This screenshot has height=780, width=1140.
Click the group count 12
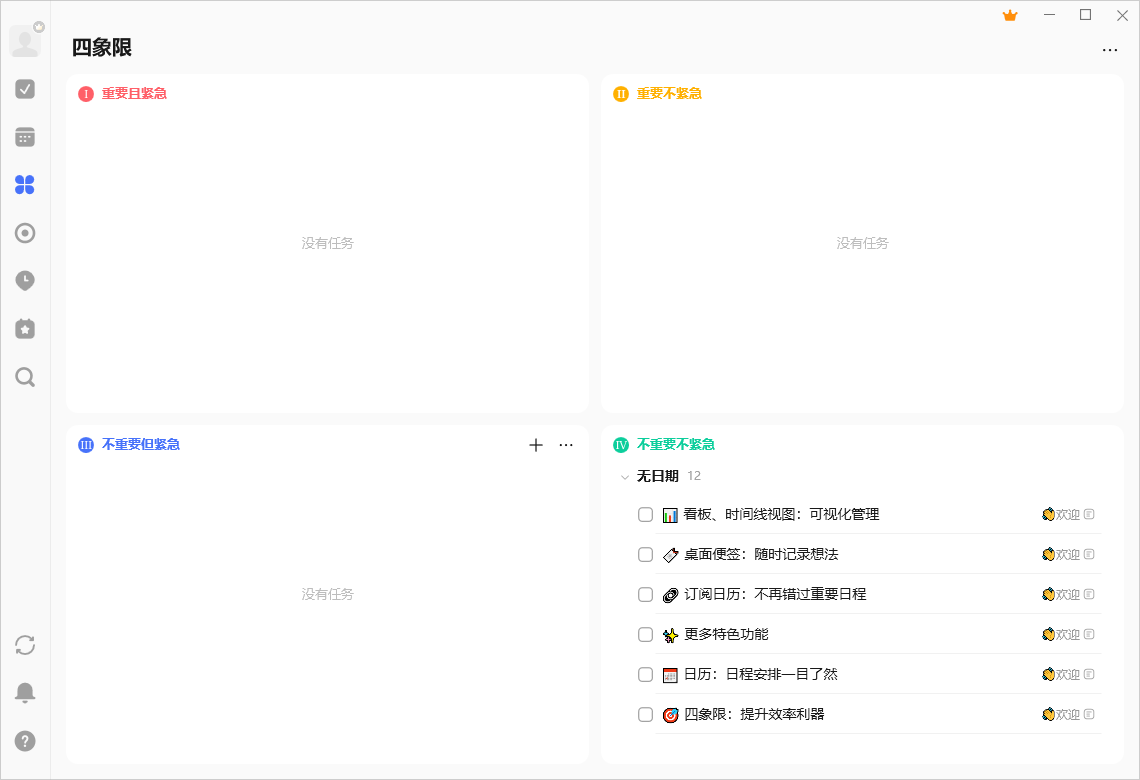[694, 476]
